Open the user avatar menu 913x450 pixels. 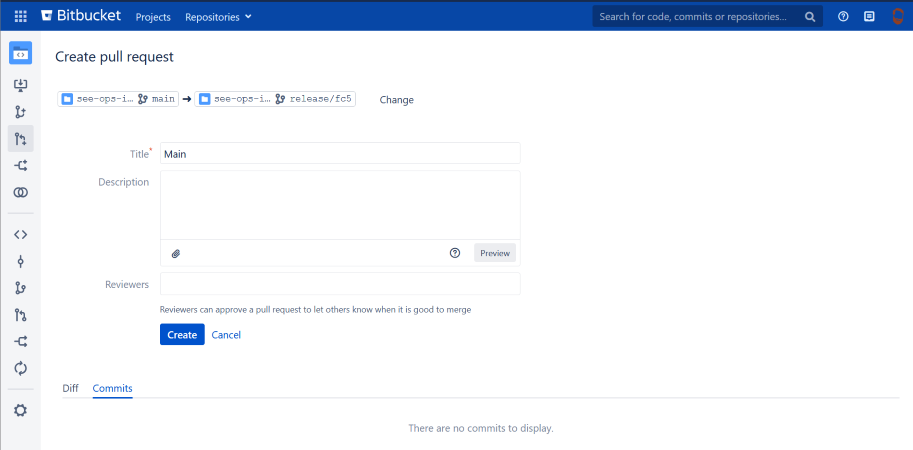pos(897,16)
